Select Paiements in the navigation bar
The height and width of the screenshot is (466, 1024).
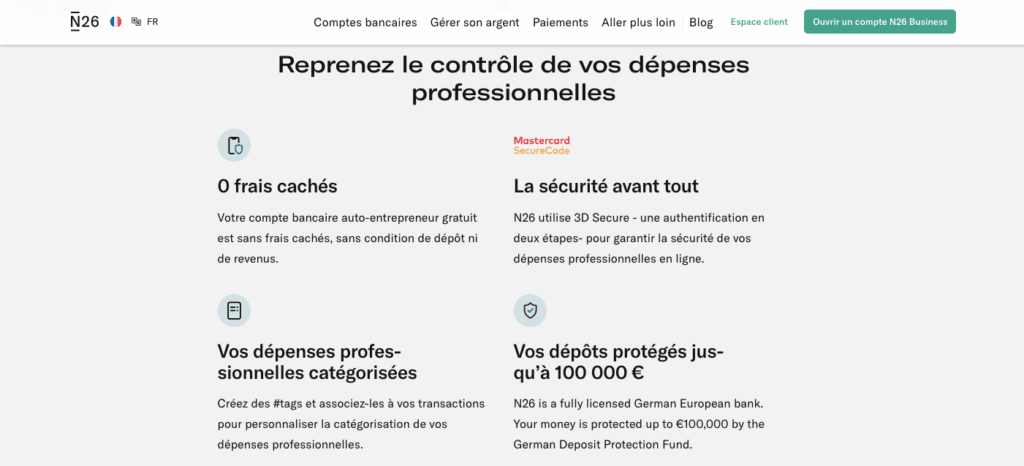point(560,22)
